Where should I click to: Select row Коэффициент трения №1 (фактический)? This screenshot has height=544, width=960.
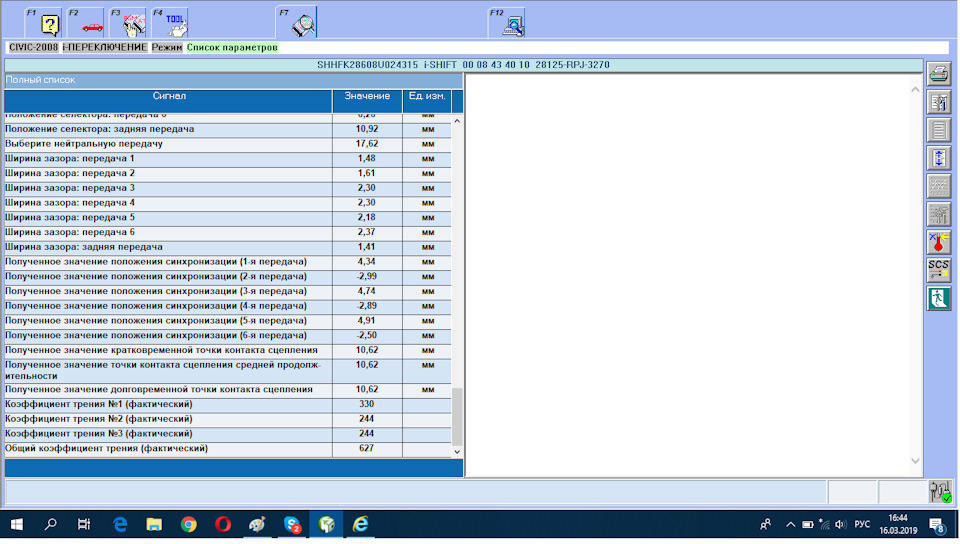click(x=228, y=404)
